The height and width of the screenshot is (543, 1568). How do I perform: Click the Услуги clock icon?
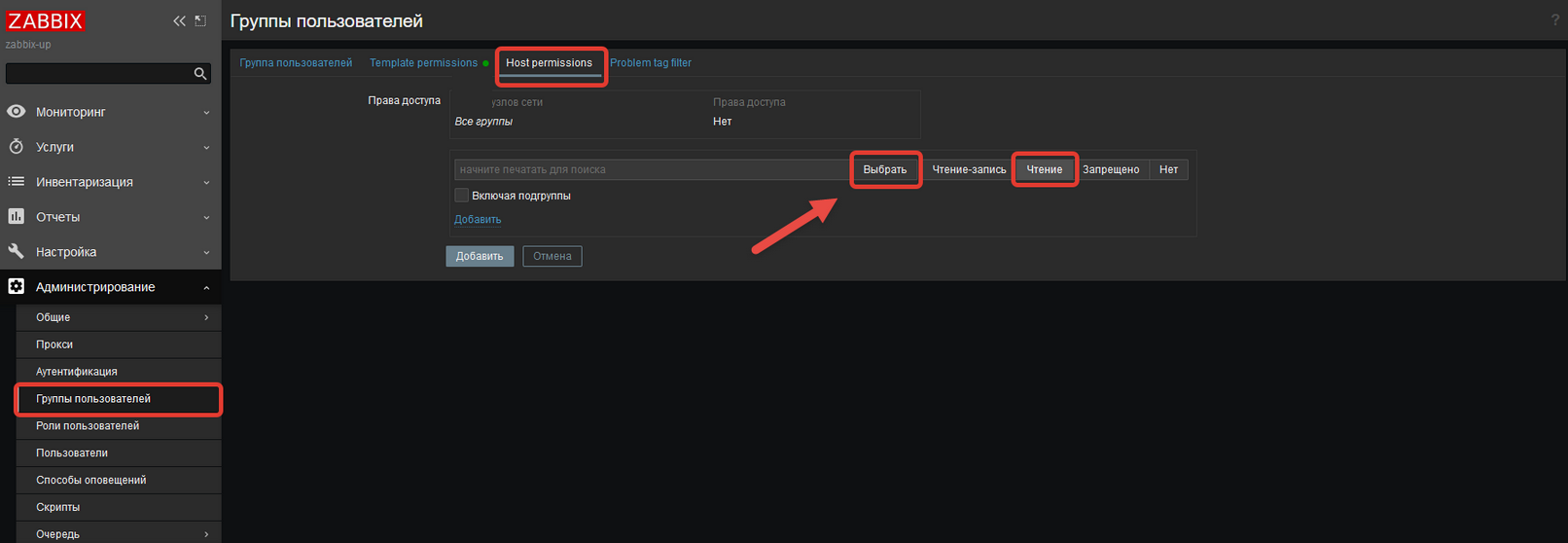[x=17, y=147]
